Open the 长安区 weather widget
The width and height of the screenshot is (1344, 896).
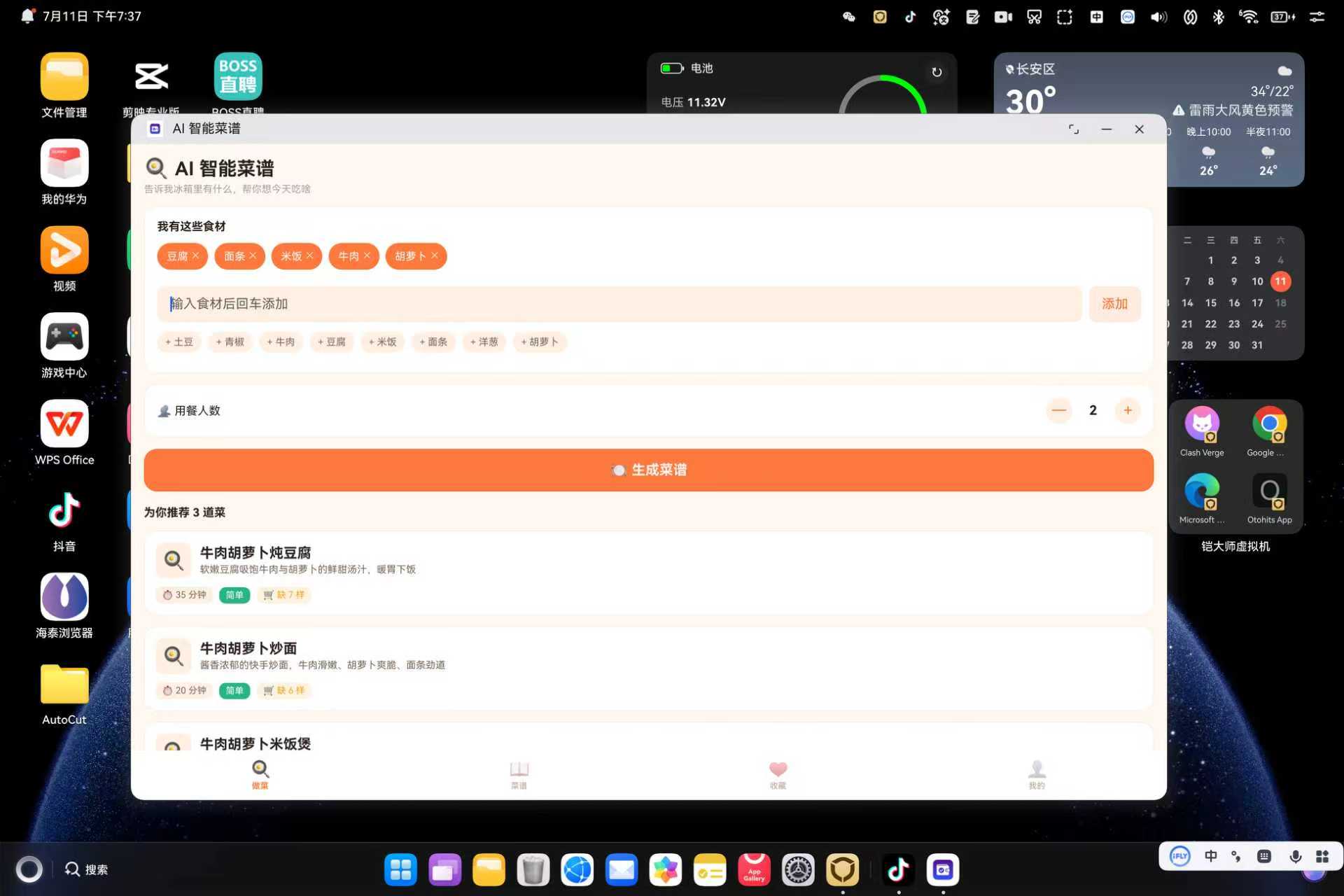pyautogui.click(x=1149, y=119)
